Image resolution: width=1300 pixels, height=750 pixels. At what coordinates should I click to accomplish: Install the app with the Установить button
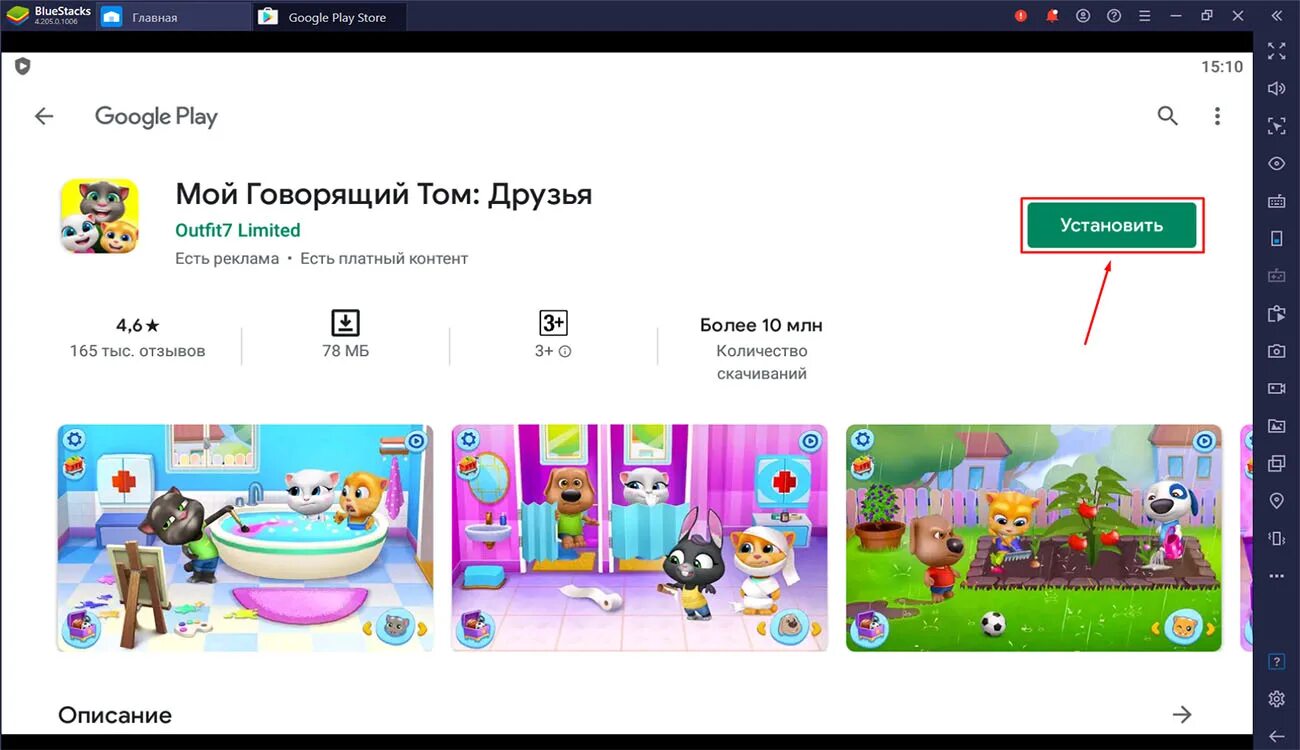pos(1112,225)
